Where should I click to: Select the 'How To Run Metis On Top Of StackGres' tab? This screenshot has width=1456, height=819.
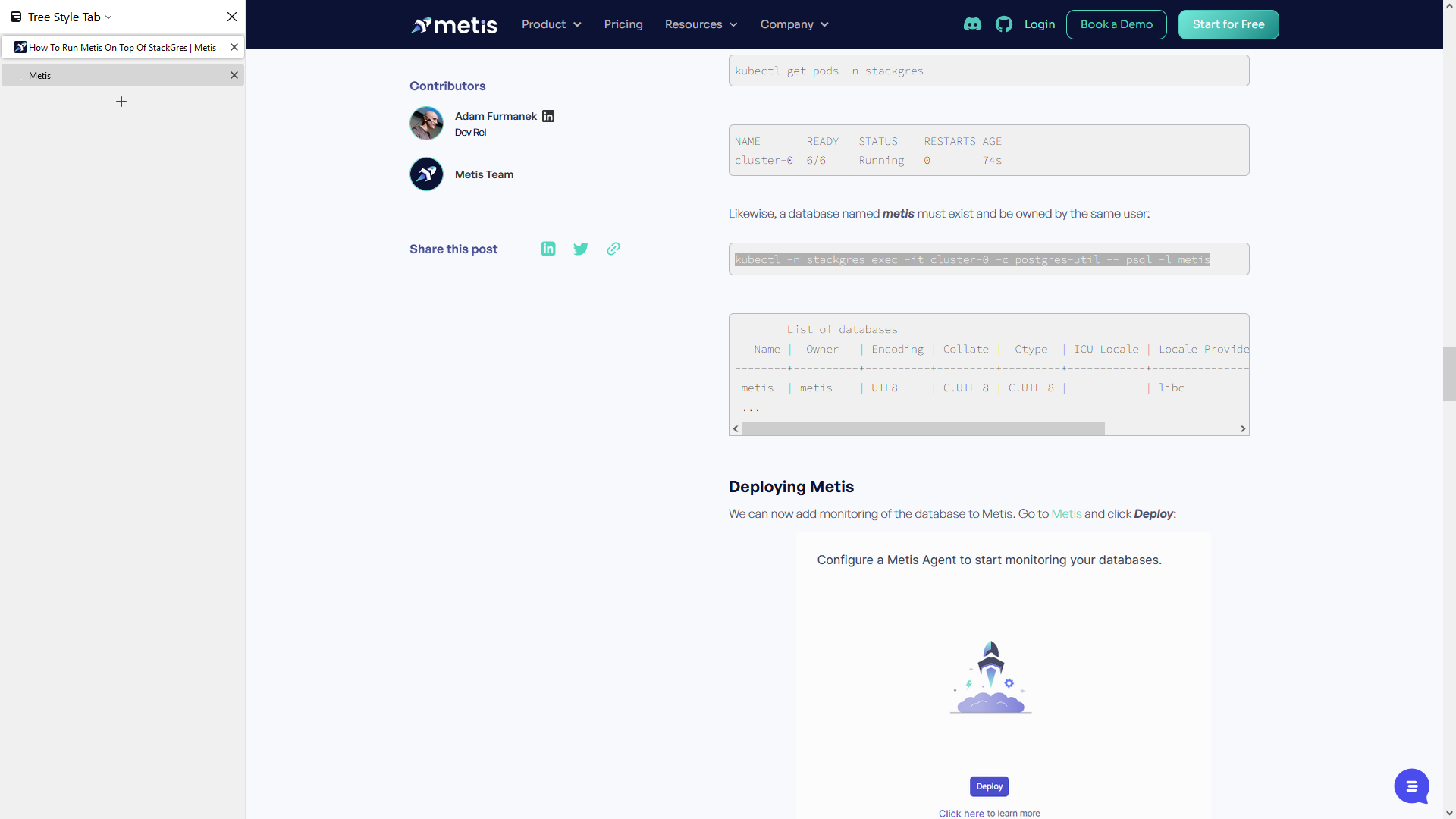122,47
